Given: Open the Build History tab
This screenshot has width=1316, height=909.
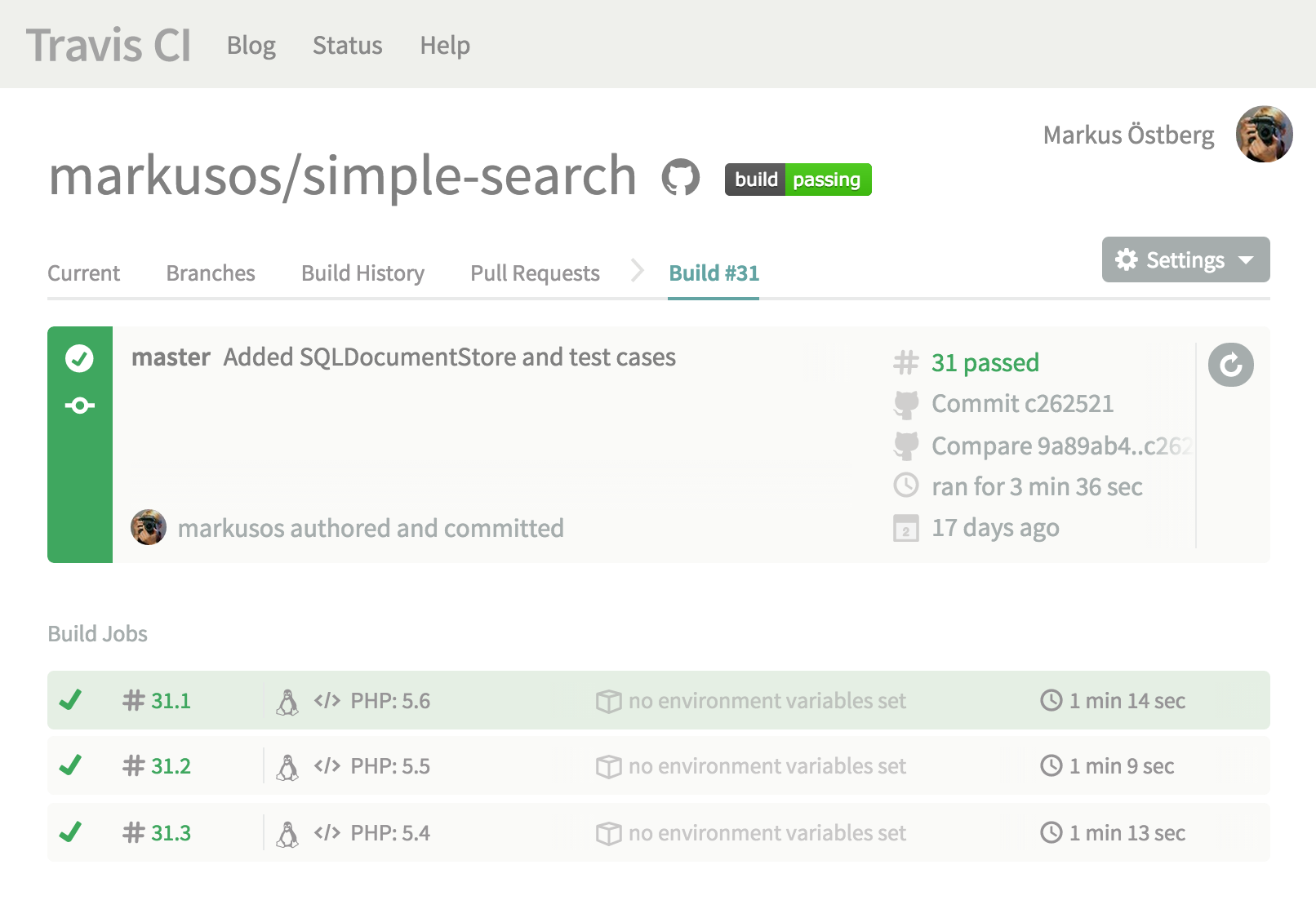Looking at the screenshot, I should click(362, 273).
